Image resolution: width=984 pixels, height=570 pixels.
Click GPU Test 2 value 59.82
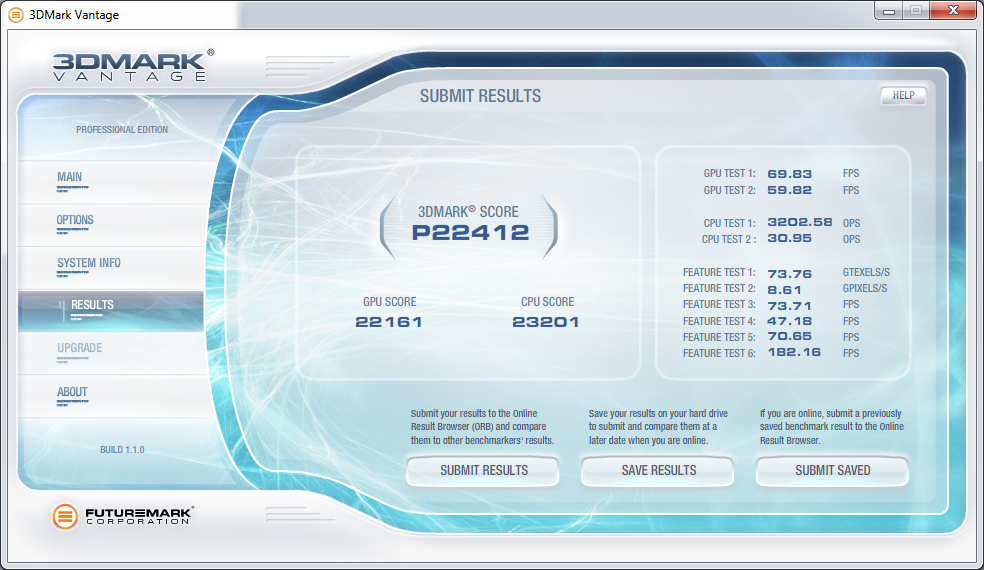pos(789,190)
